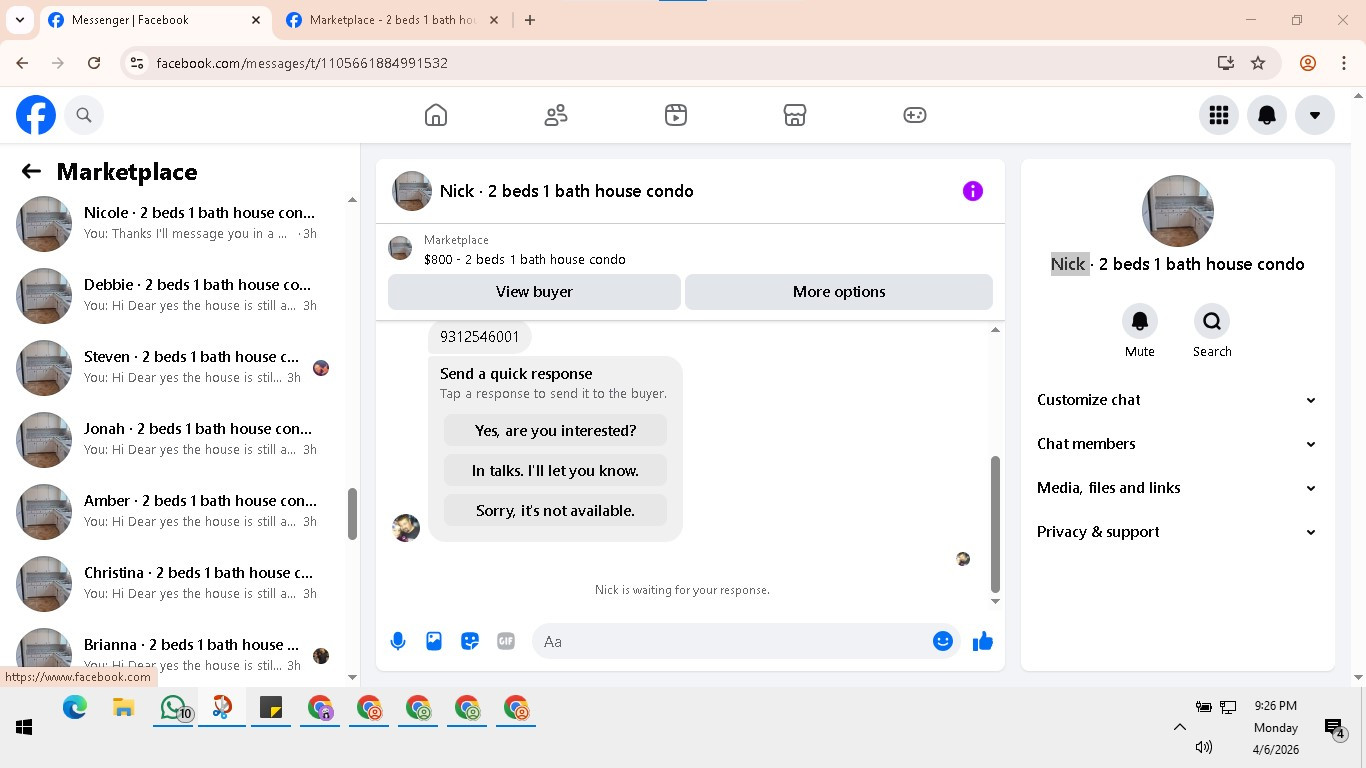Screen dimensions: 1366x768
Task: Open Debbie's conversation in the chat list
Action: coord(181,296)
